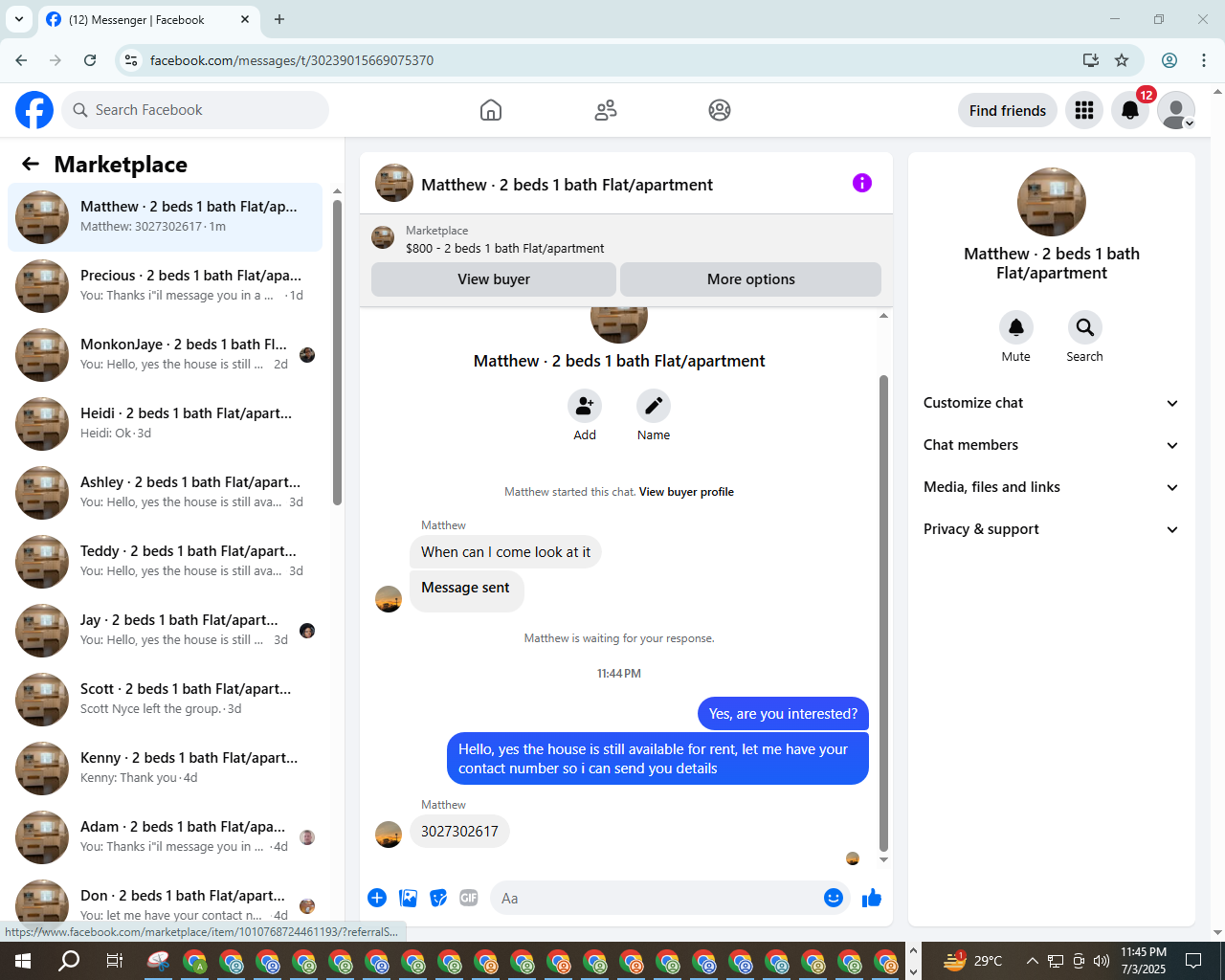Click the chat messages scrollbar
This screenshot has height=980, width=1225.
tap(883, 612)
